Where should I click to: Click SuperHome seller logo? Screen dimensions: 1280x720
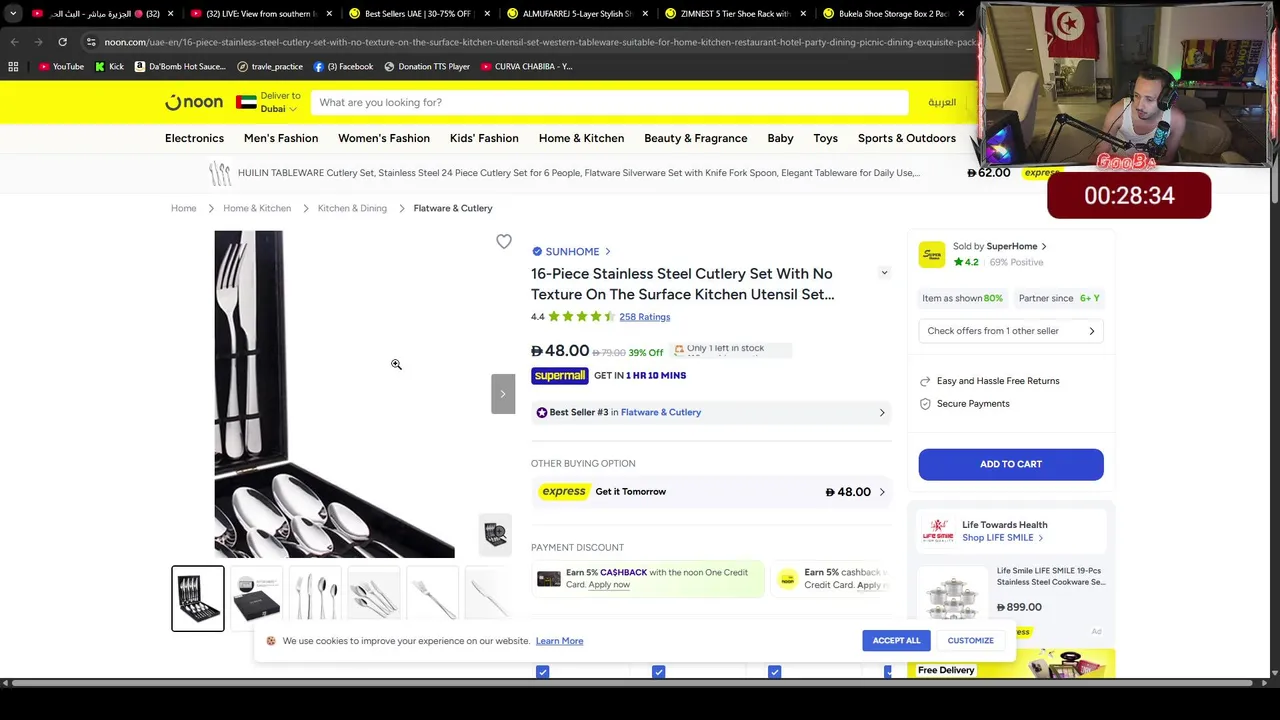click(932, 254)
